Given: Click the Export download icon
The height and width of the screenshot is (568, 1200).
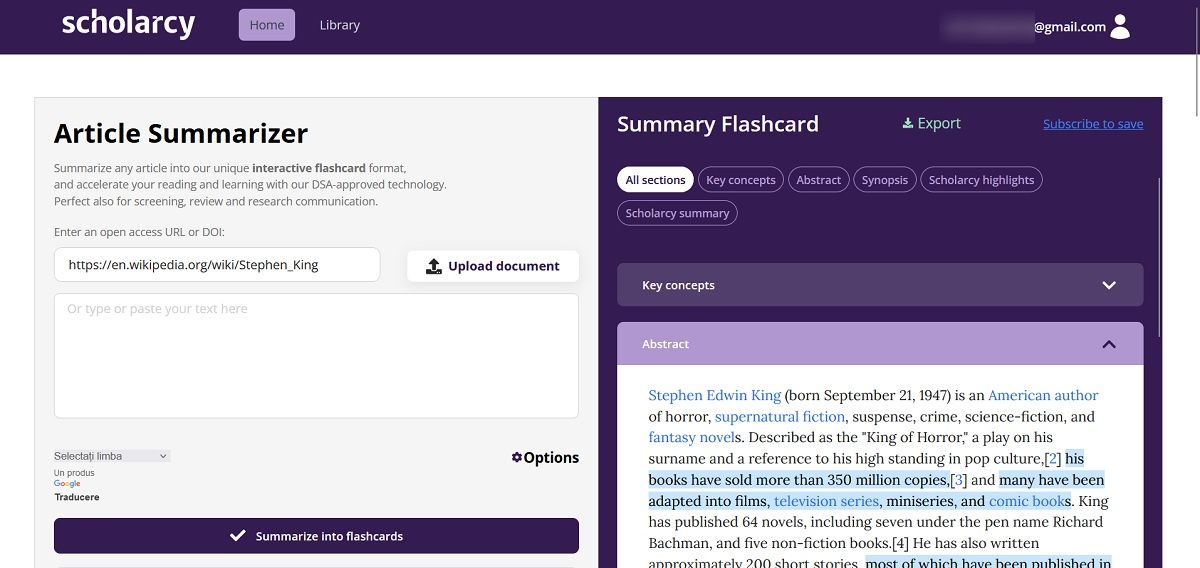Looking at the screenshot, I should pos(908,123).
